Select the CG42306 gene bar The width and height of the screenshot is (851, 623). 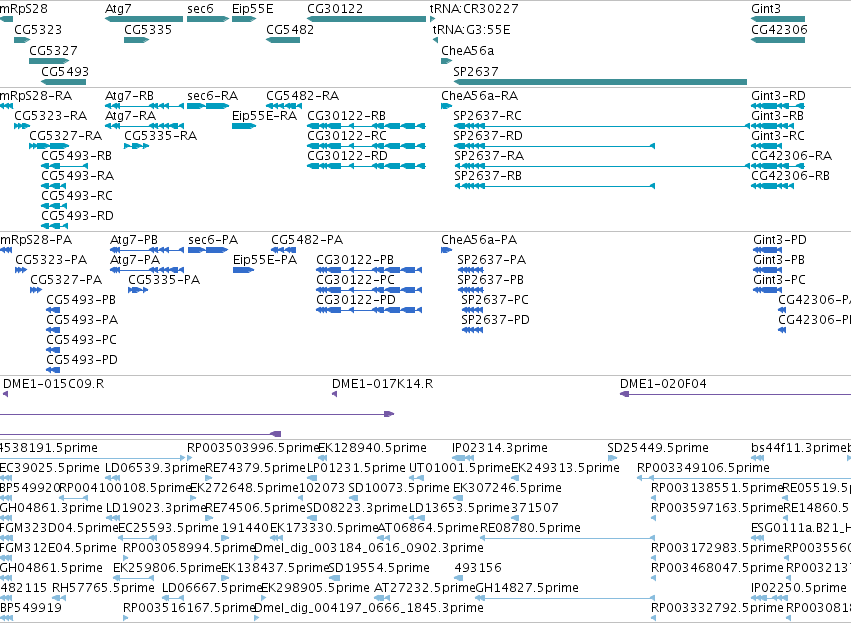[778, 40]
